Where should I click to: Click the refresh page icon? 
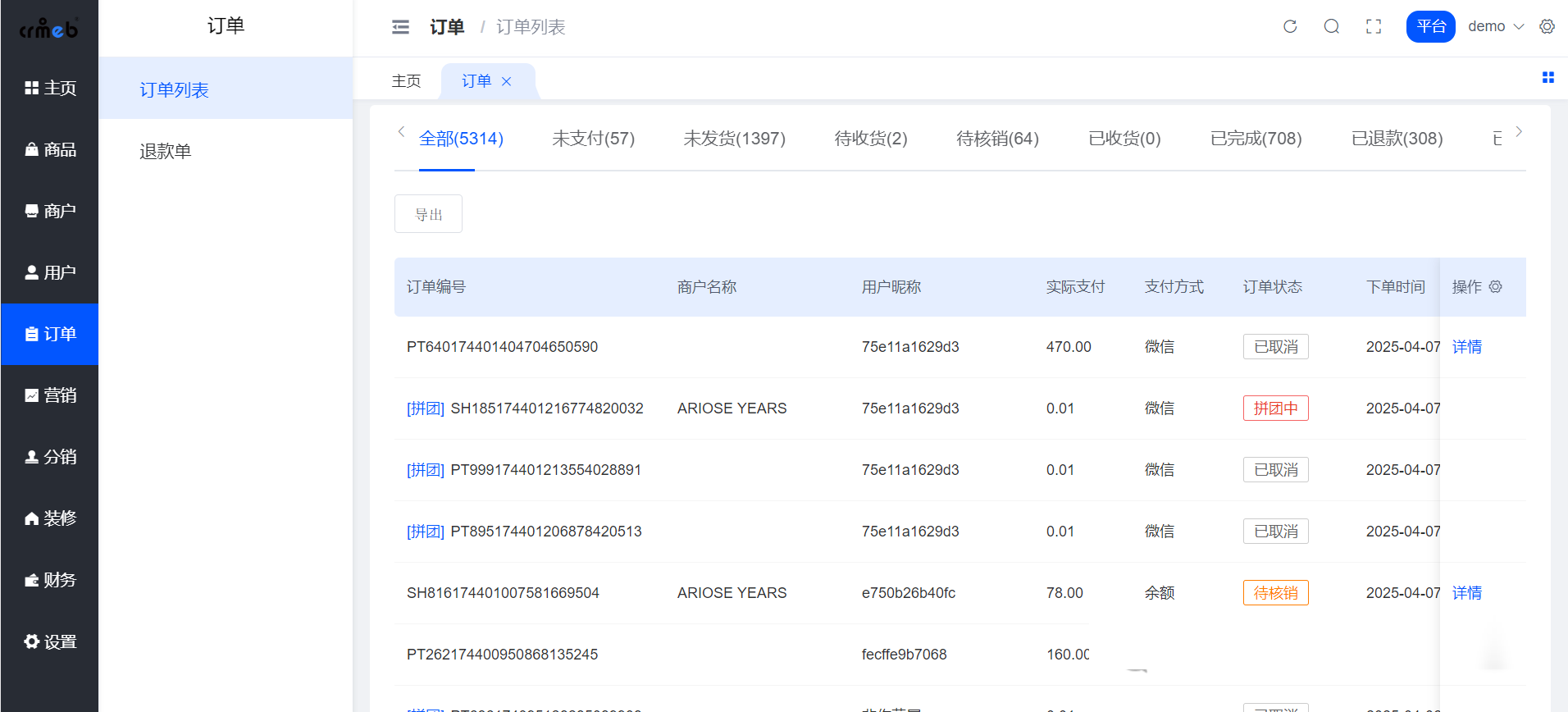coord(1290,27)
